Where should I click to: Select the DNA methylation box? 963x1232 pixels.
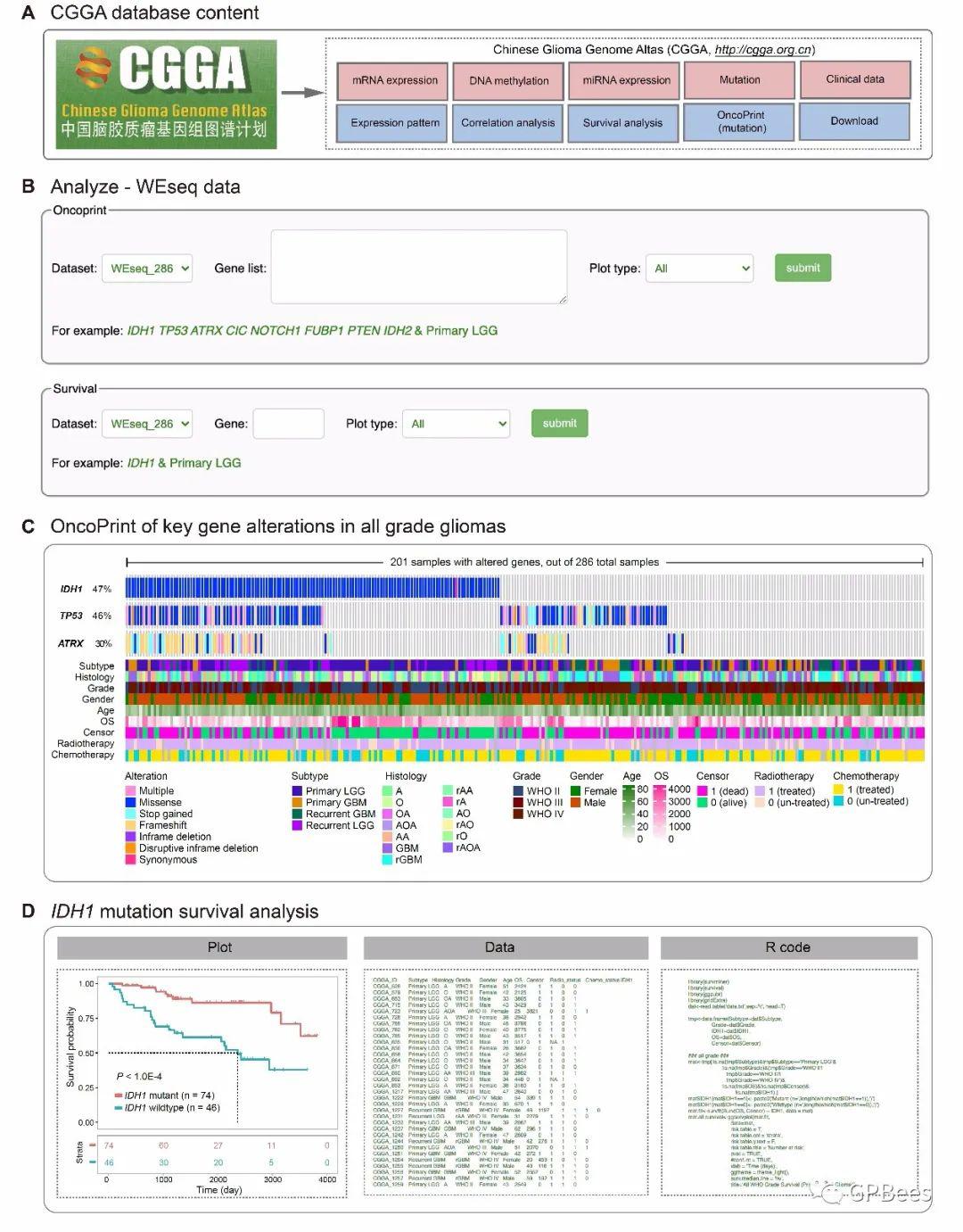tap(508, 80)
